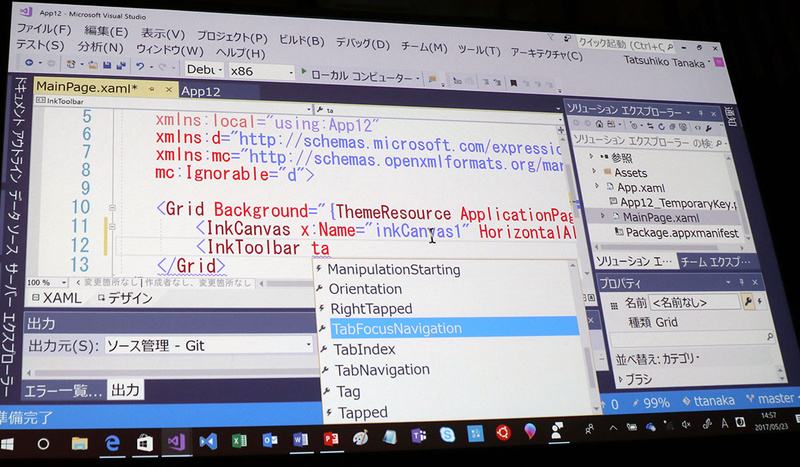Open the ビルド(B) menu
This screenshot has height=467, width=800.
pos(302,40)
